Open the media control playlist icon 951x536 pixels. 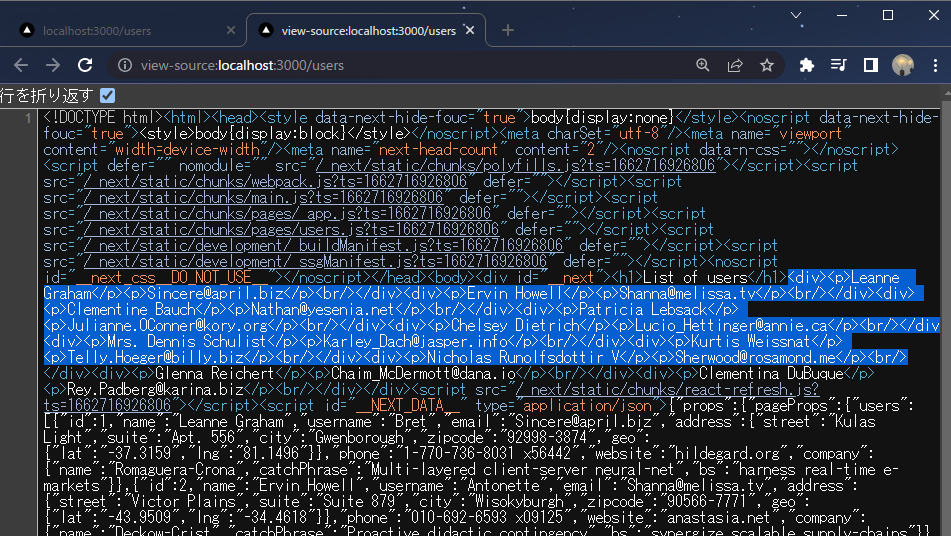(x=839, y=65)
